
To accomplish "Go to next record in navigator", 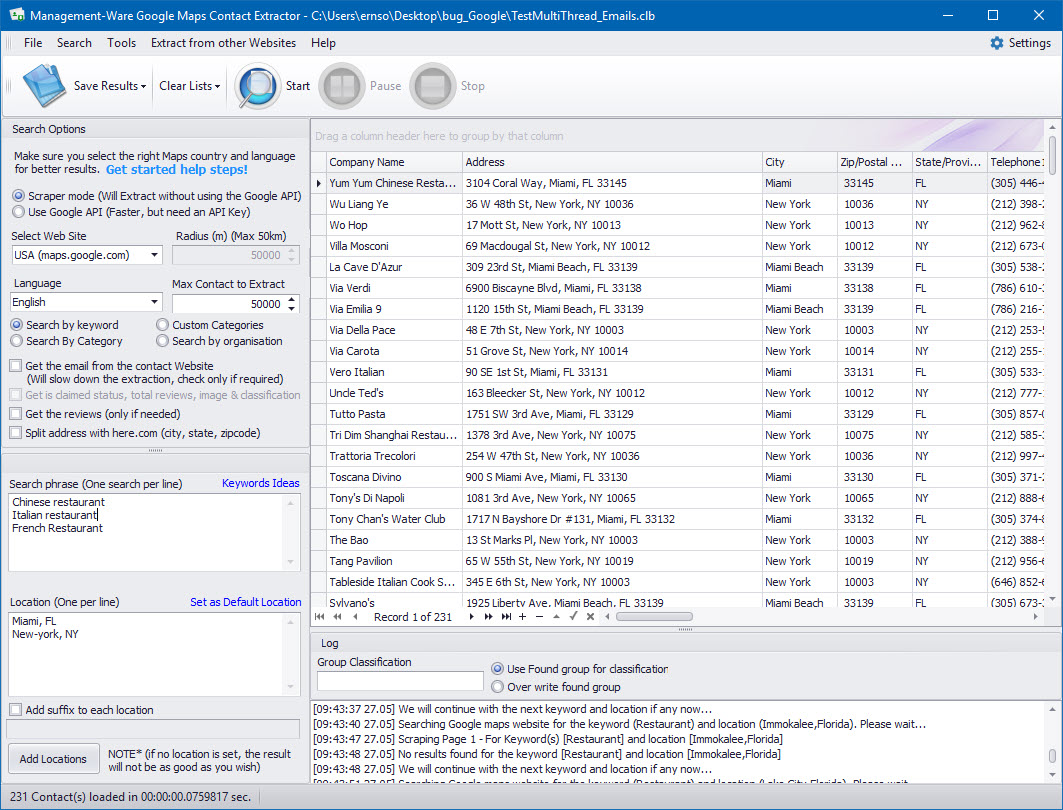I will (x=471, y=617).
